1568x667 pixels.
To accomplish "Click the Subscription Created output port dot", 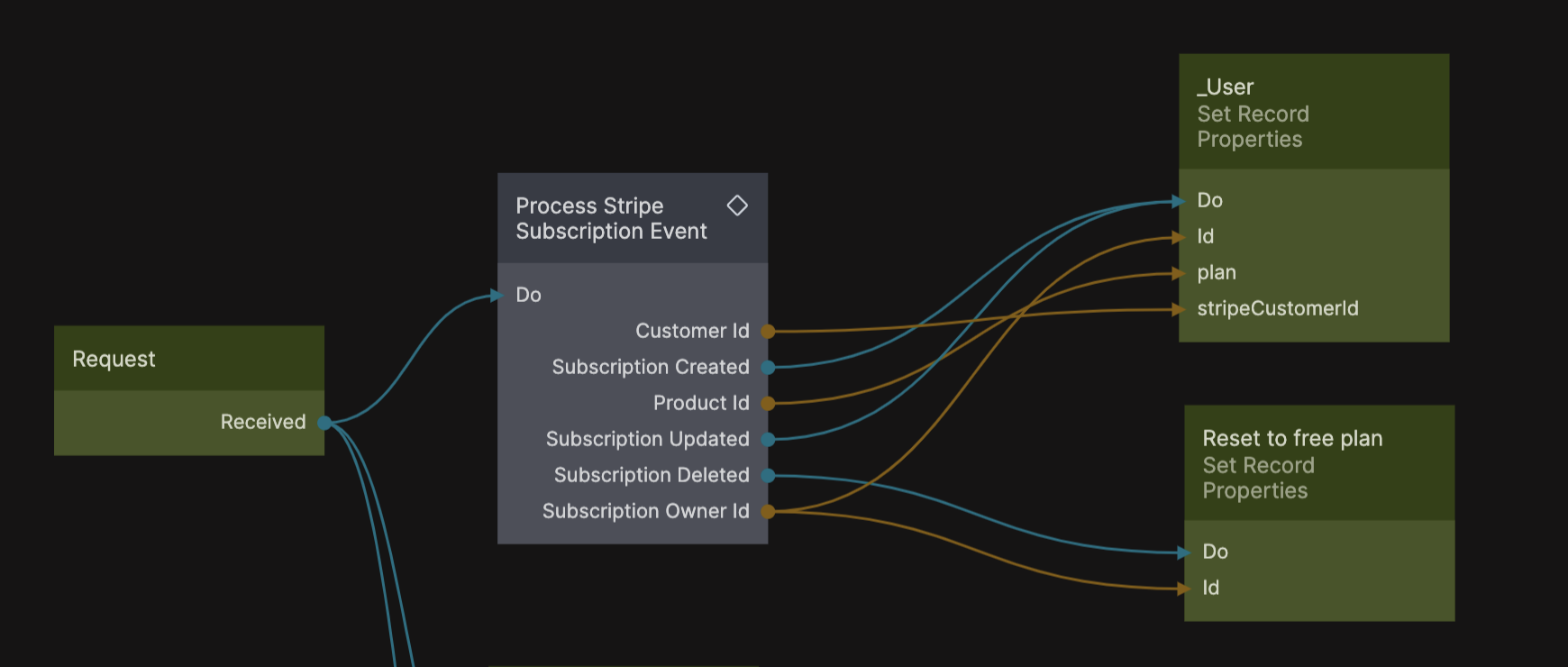I will [768, 367].
